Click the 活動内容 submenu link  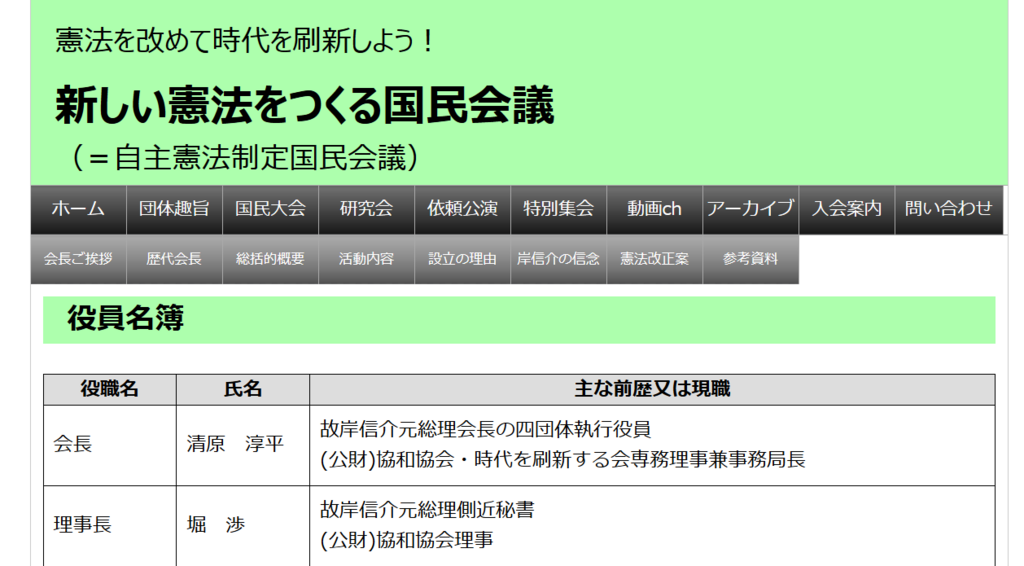pos(366,259)
